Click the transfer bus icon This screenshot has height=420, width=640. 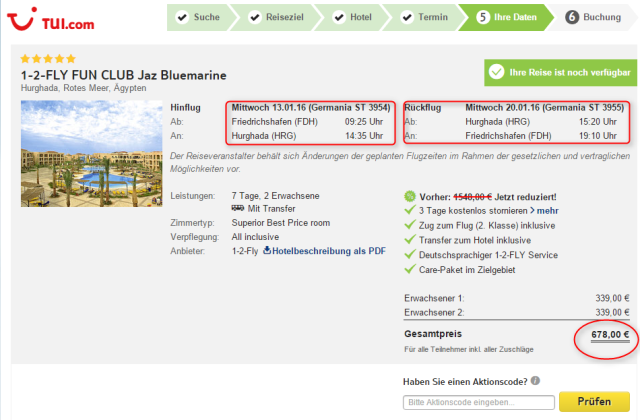(x=238, y=208)
